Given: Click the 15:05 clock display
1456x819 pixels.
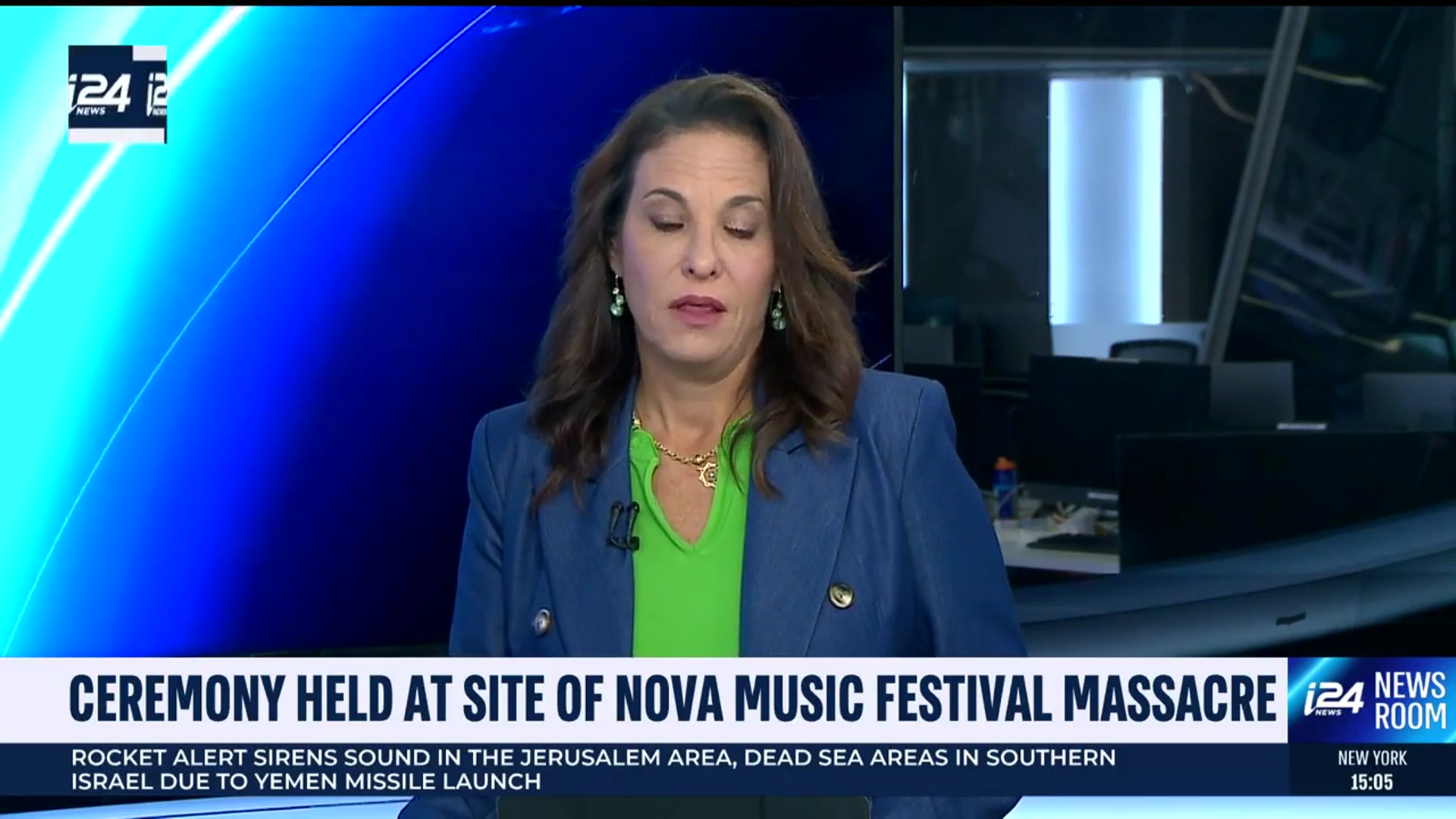Looking at the screenshot, I should 1371,783.
